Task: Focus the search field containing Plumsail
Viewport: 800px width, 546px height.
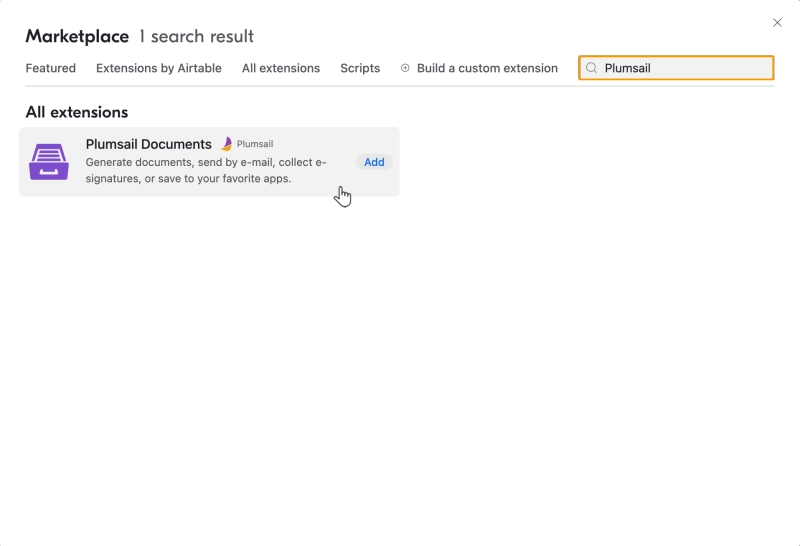Action: pos(676,68)
